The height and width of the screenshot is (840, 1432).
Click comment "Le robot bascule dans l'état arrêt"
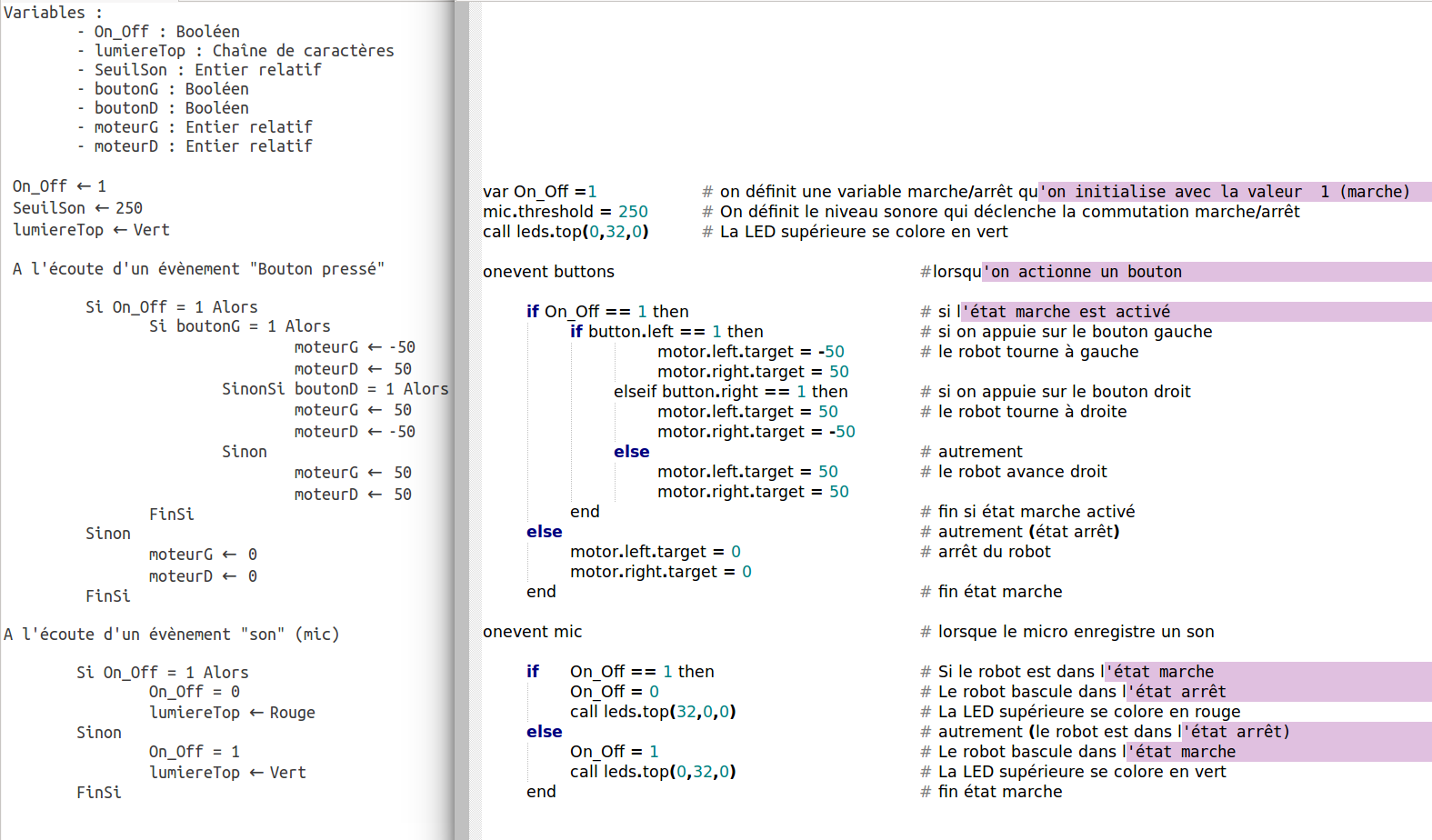click(x=1073, y=692)
